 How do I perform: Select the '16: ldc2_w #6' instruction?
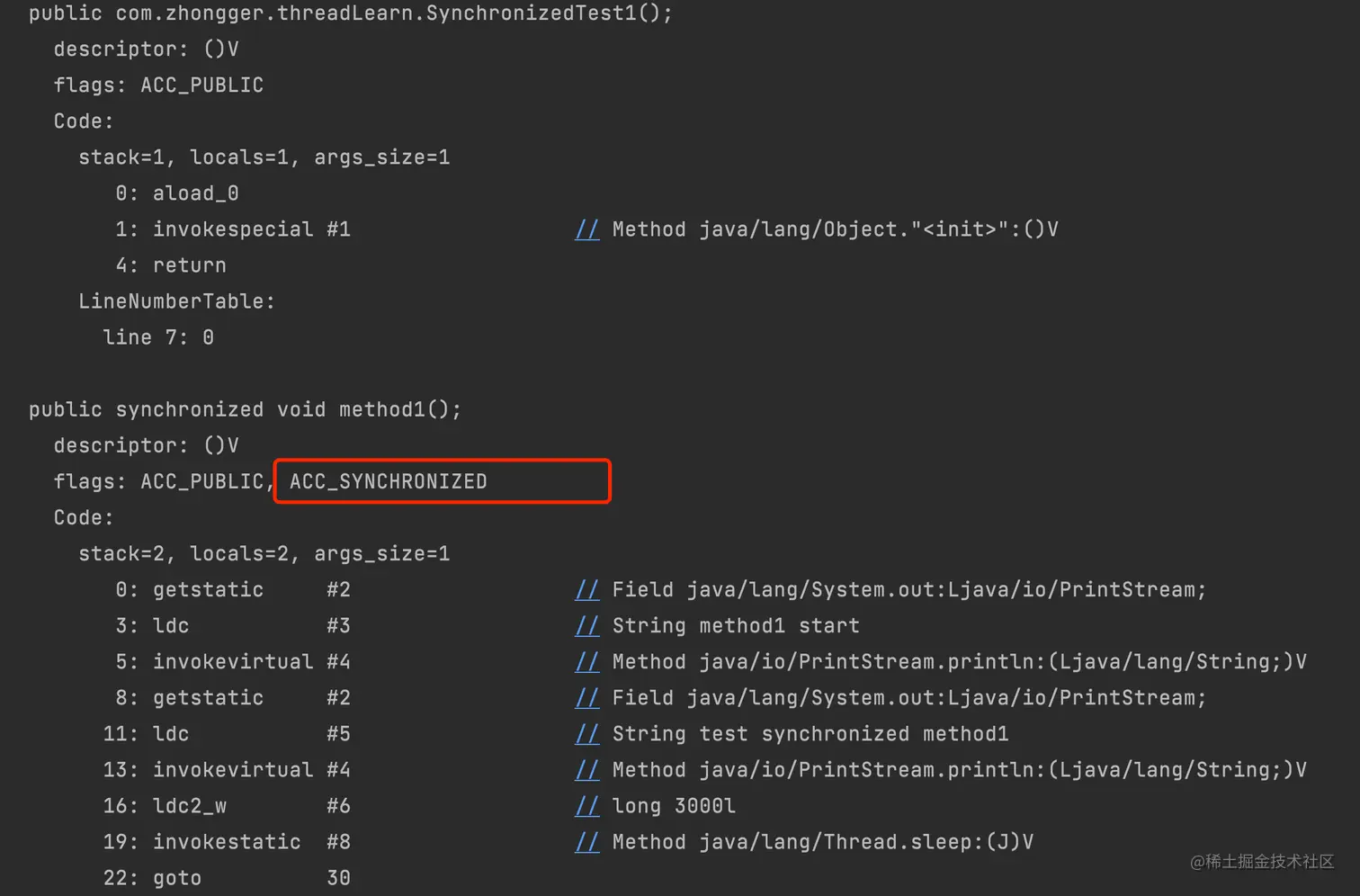pyautogui.click(x=227, y=805)
